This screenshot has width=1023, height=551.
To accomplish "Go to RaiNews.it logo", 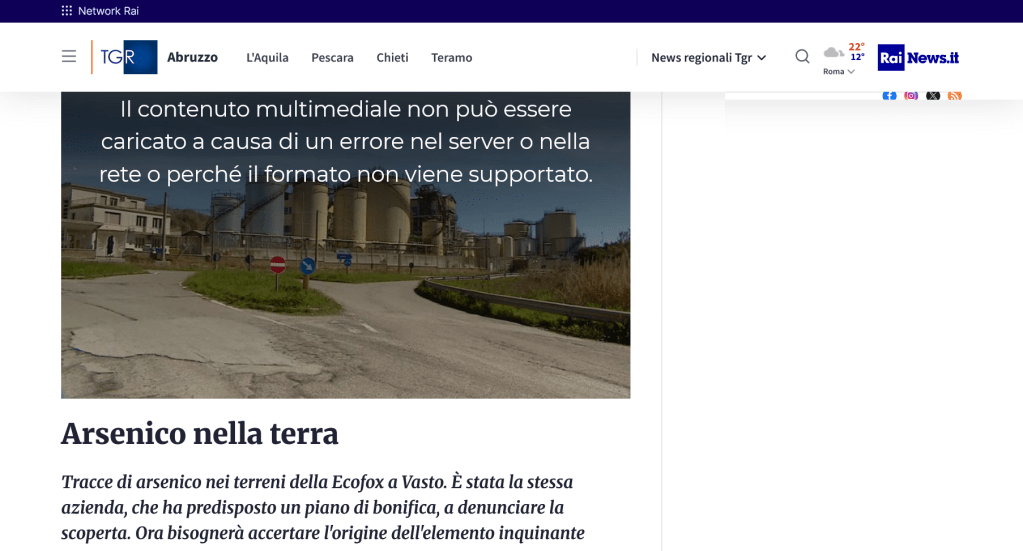I will tap(918, 57).
